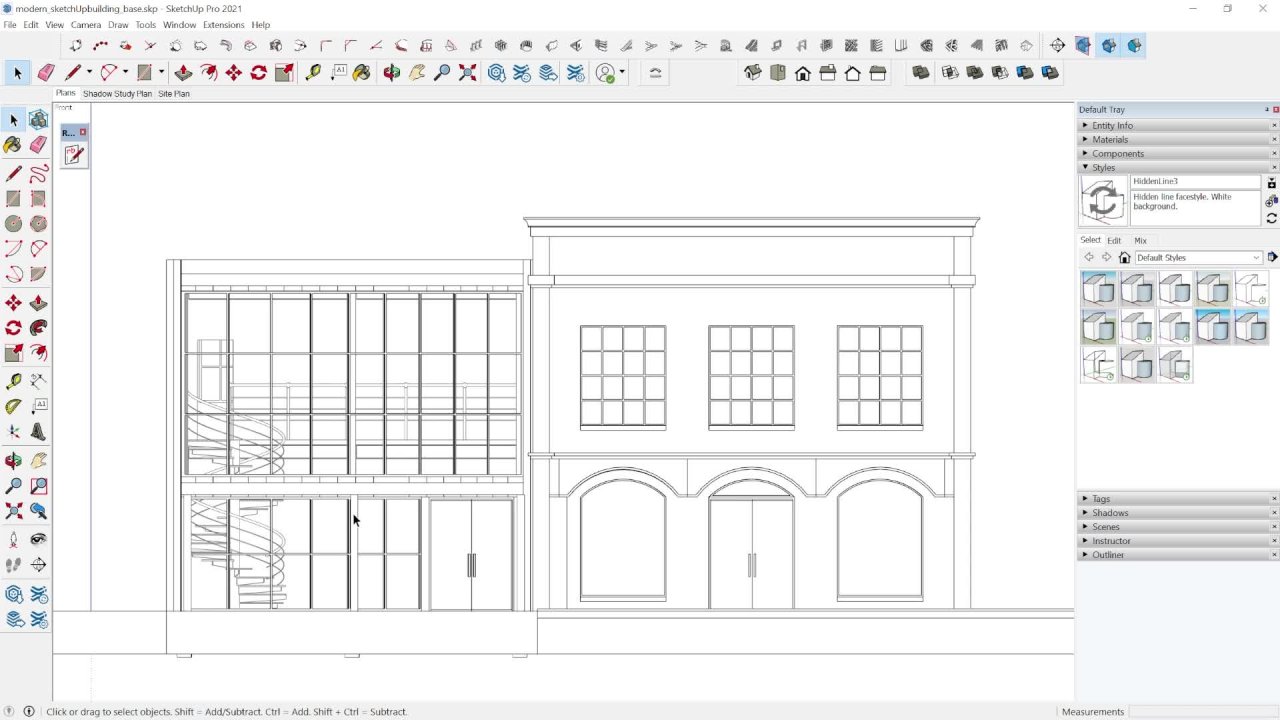Switch to the Mix tab in Styles
The height and width of the screenshot is (720, 1280).
click(1140, 241)
